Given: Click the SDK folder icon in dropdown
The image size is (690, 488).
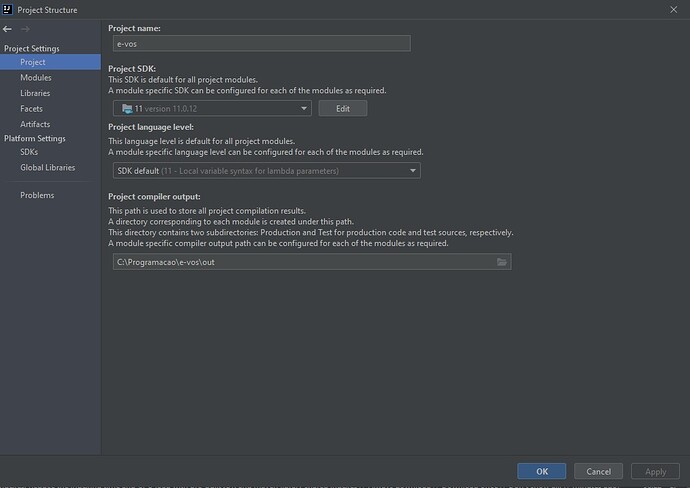Looking at the screenshot, I should 127,108.
